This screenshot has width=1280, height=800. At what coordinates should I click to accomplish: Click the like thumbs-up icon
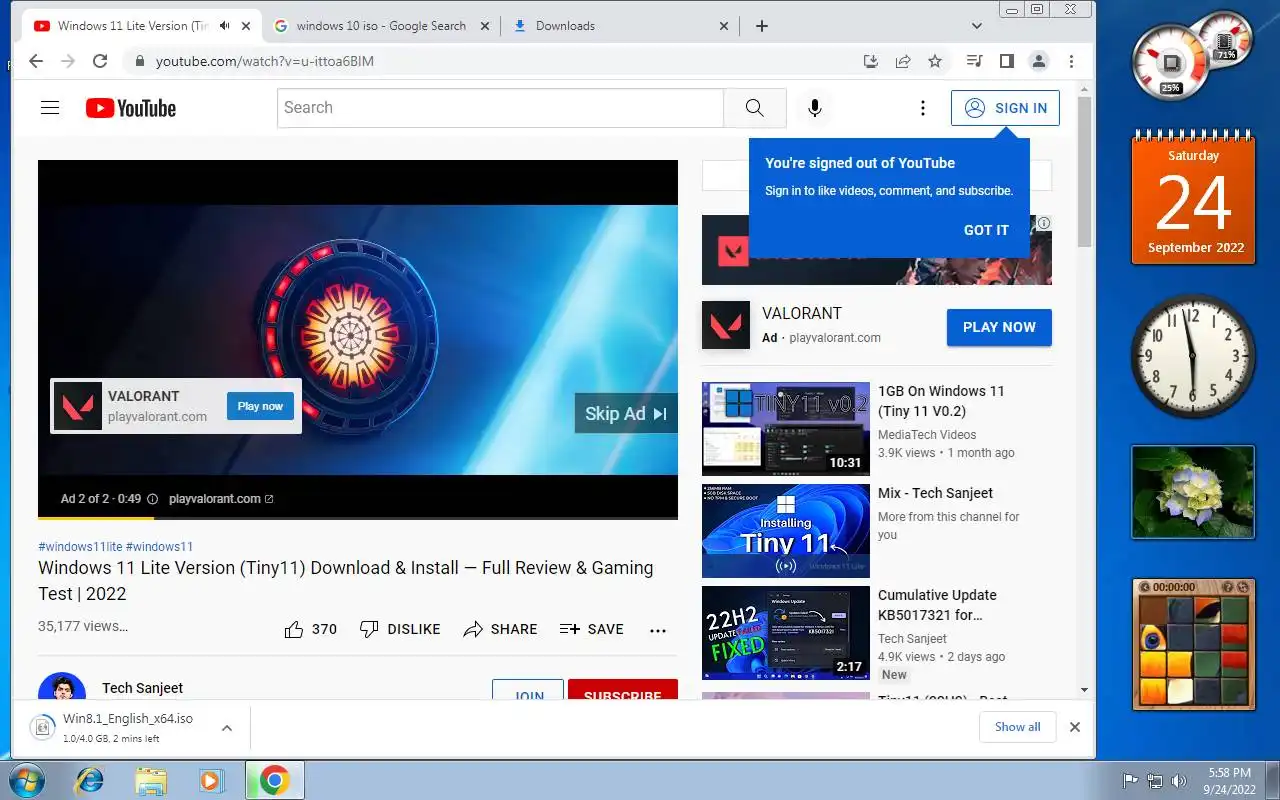tap(294, 629)
